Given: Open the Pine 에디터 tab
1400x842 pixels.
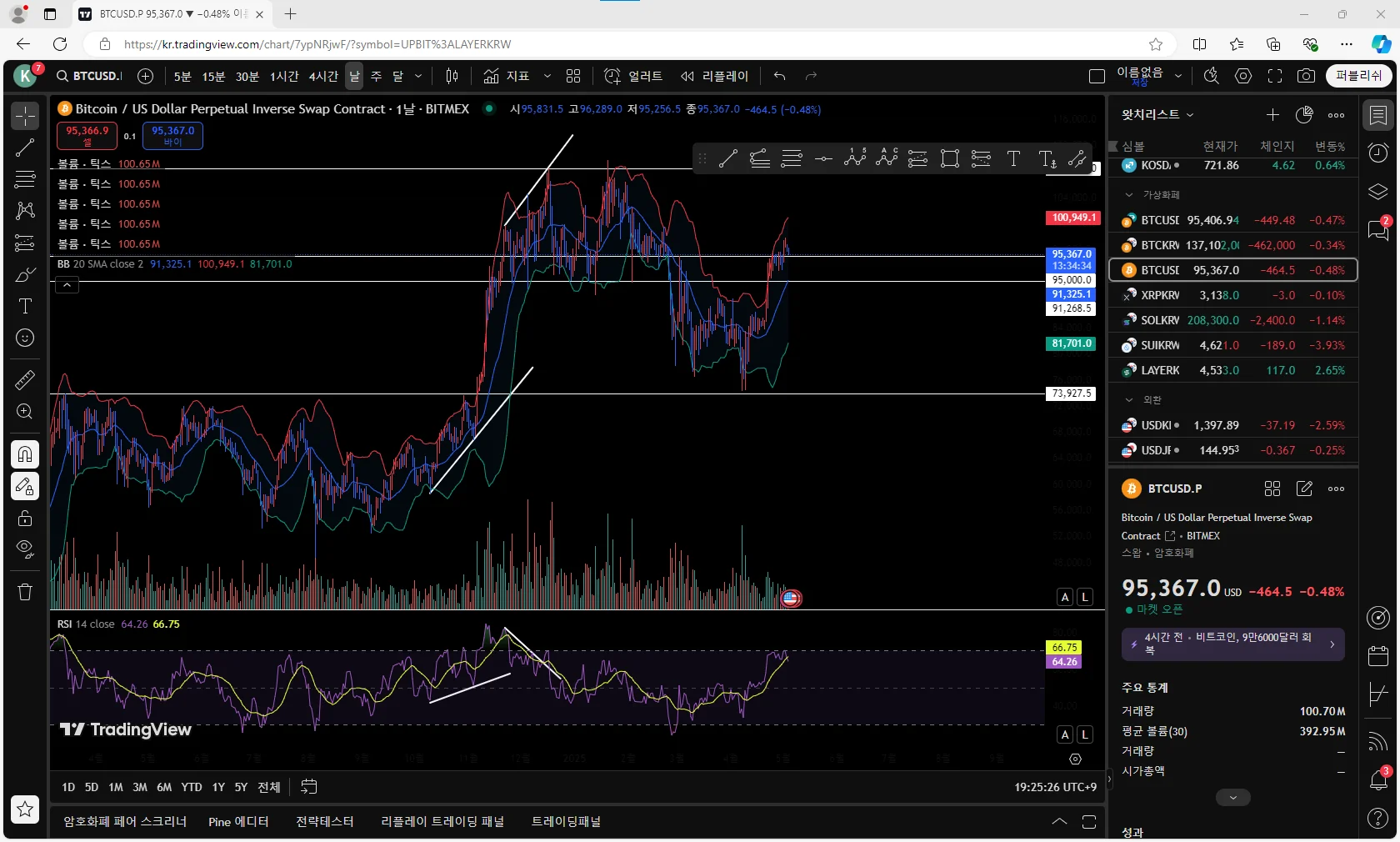Looking at the screenshot, I should [x=238, y=822].
